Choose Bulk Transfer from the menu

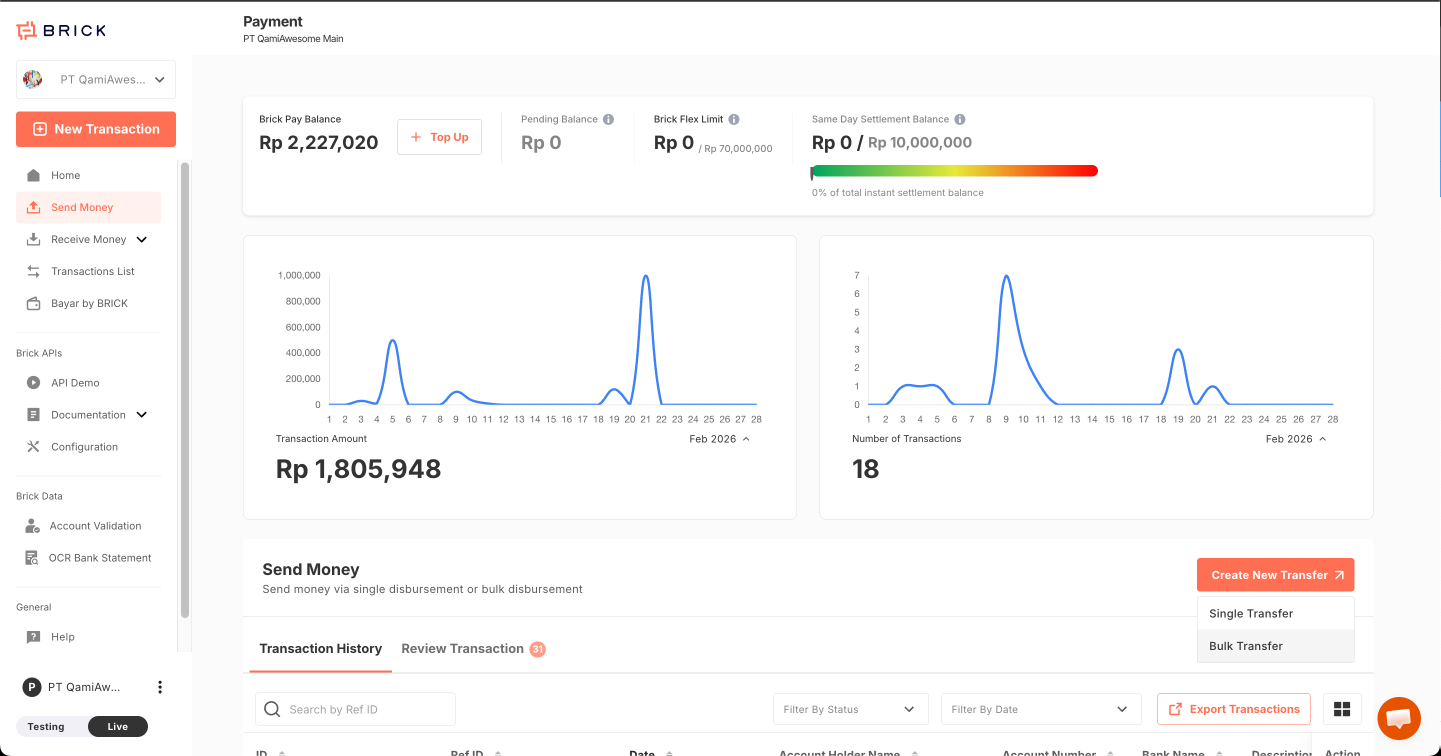pos(1275,646)
